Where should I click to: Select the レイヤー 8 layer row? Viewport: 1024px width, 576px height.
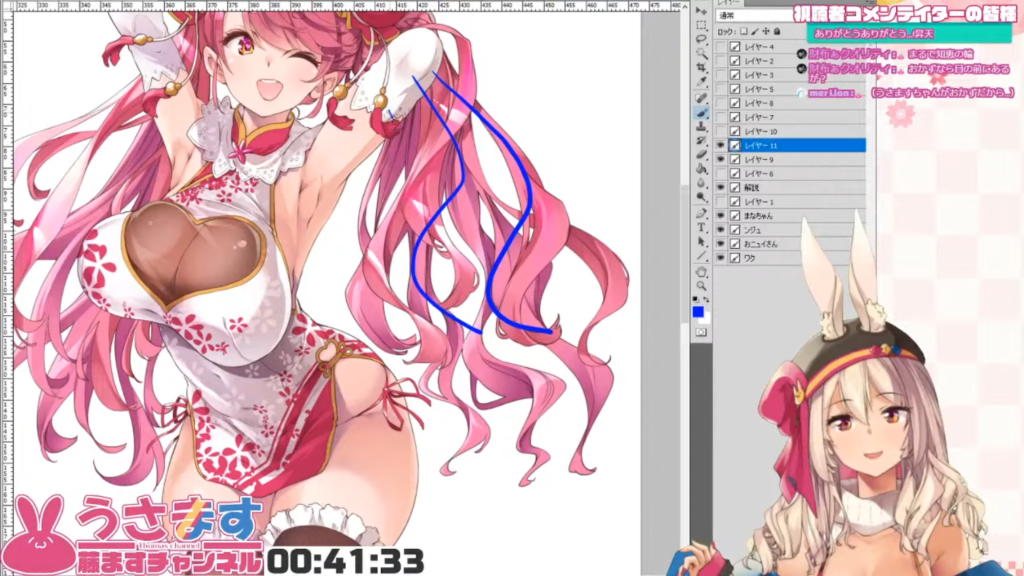791,103
